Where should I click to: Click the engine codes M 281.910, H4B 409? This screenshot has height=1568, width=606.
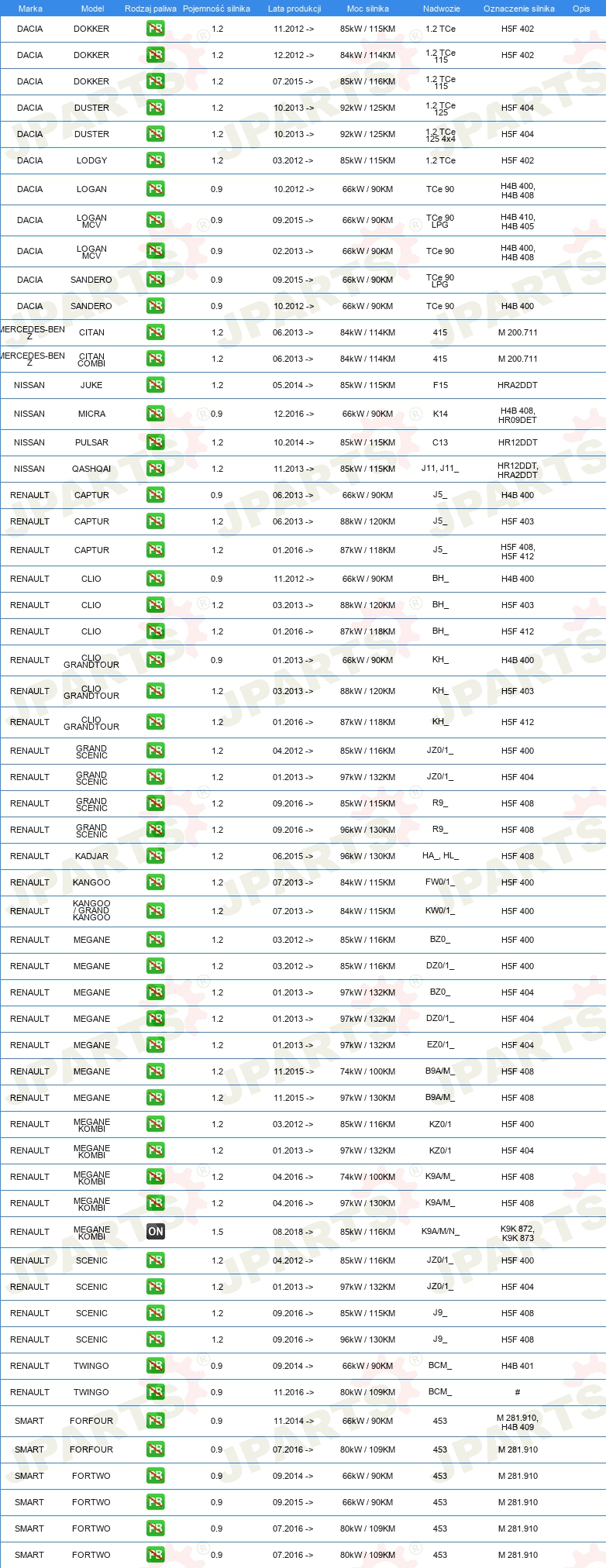tap(518, 1422)
